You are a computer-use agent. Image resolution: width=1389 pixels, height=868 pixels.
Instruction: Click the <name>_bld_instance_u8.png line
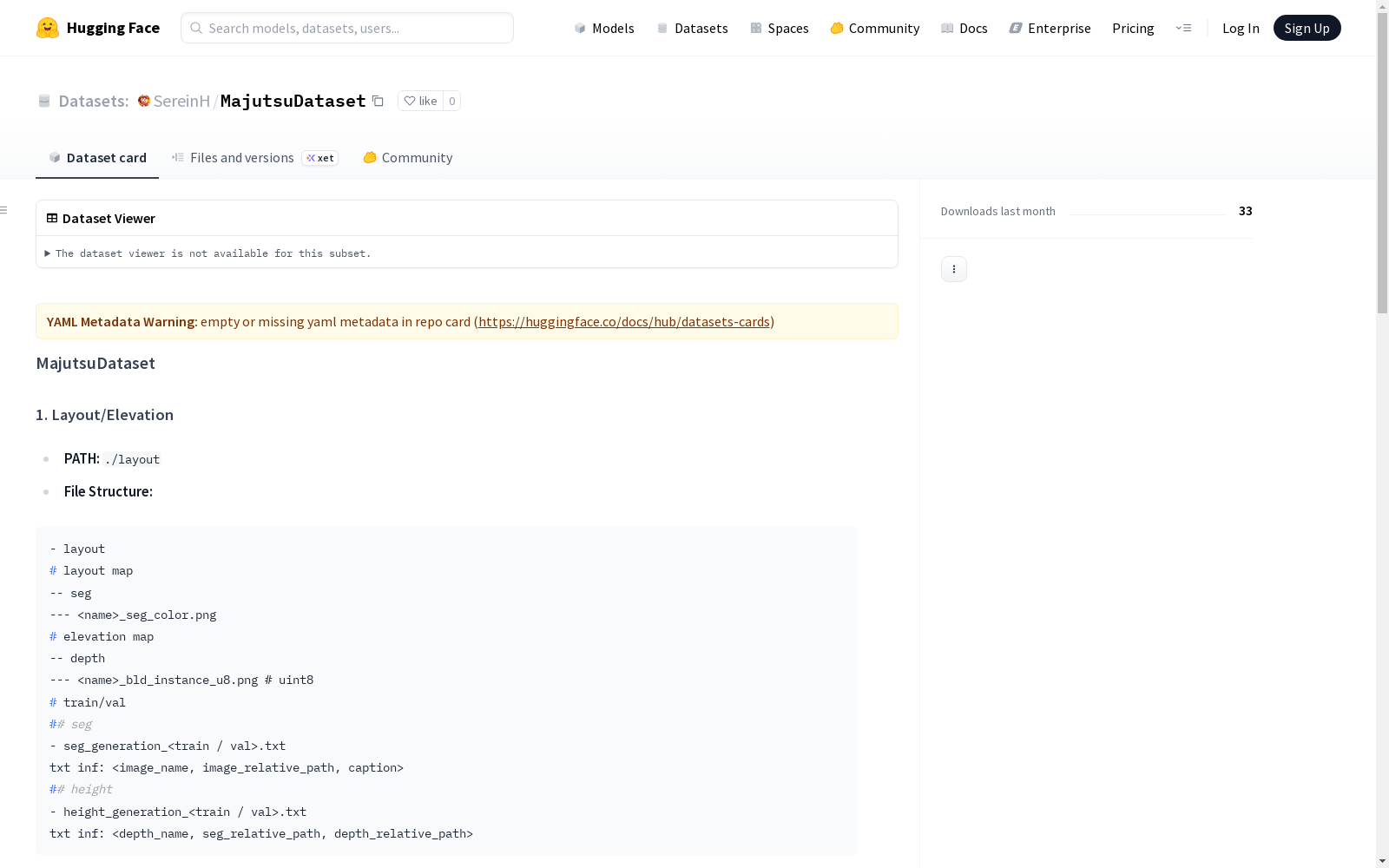click(x=181, y=680)
